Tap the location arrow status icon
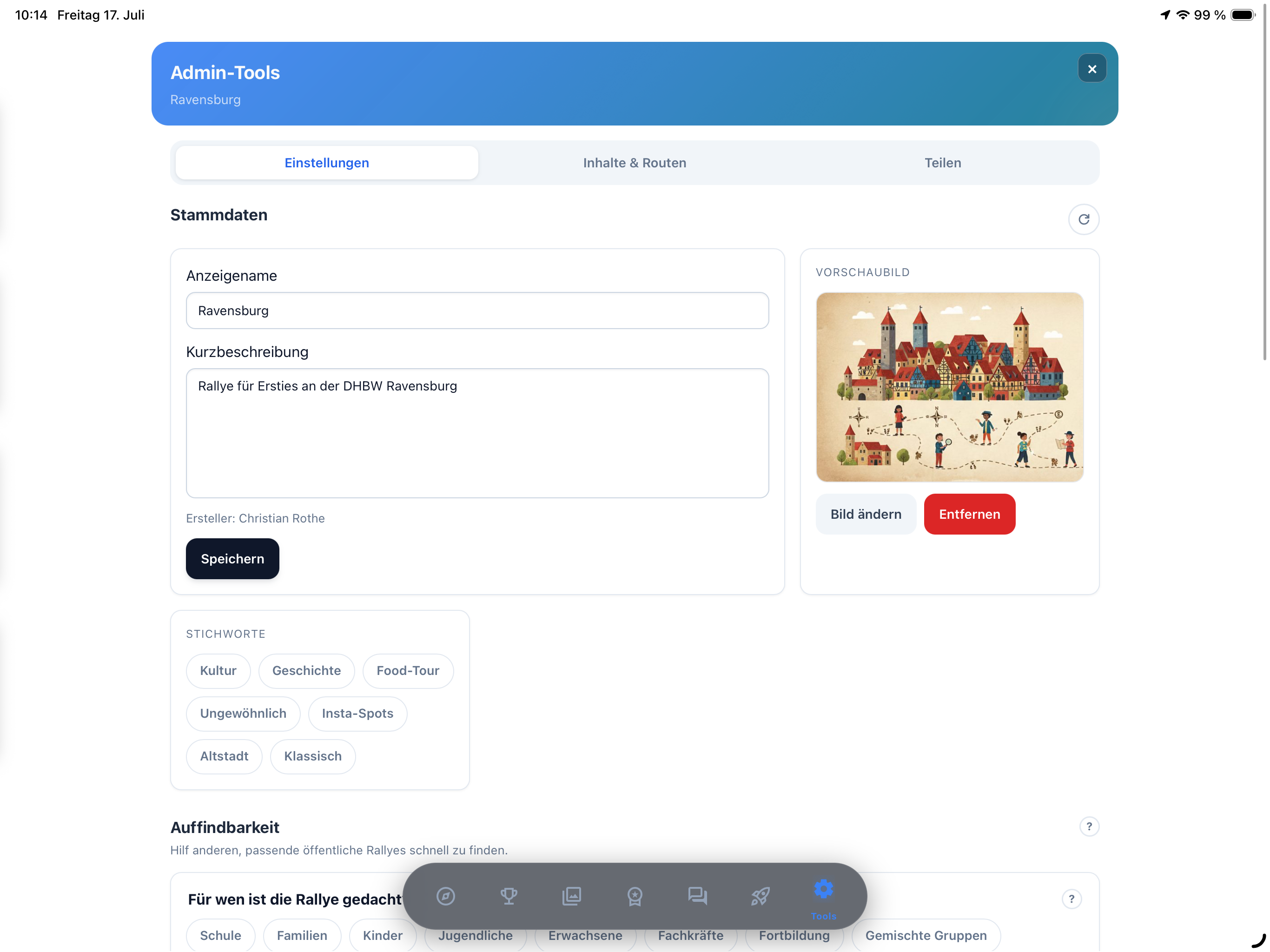This screenshot has height=952, width=1270. tap(1165, 15)
